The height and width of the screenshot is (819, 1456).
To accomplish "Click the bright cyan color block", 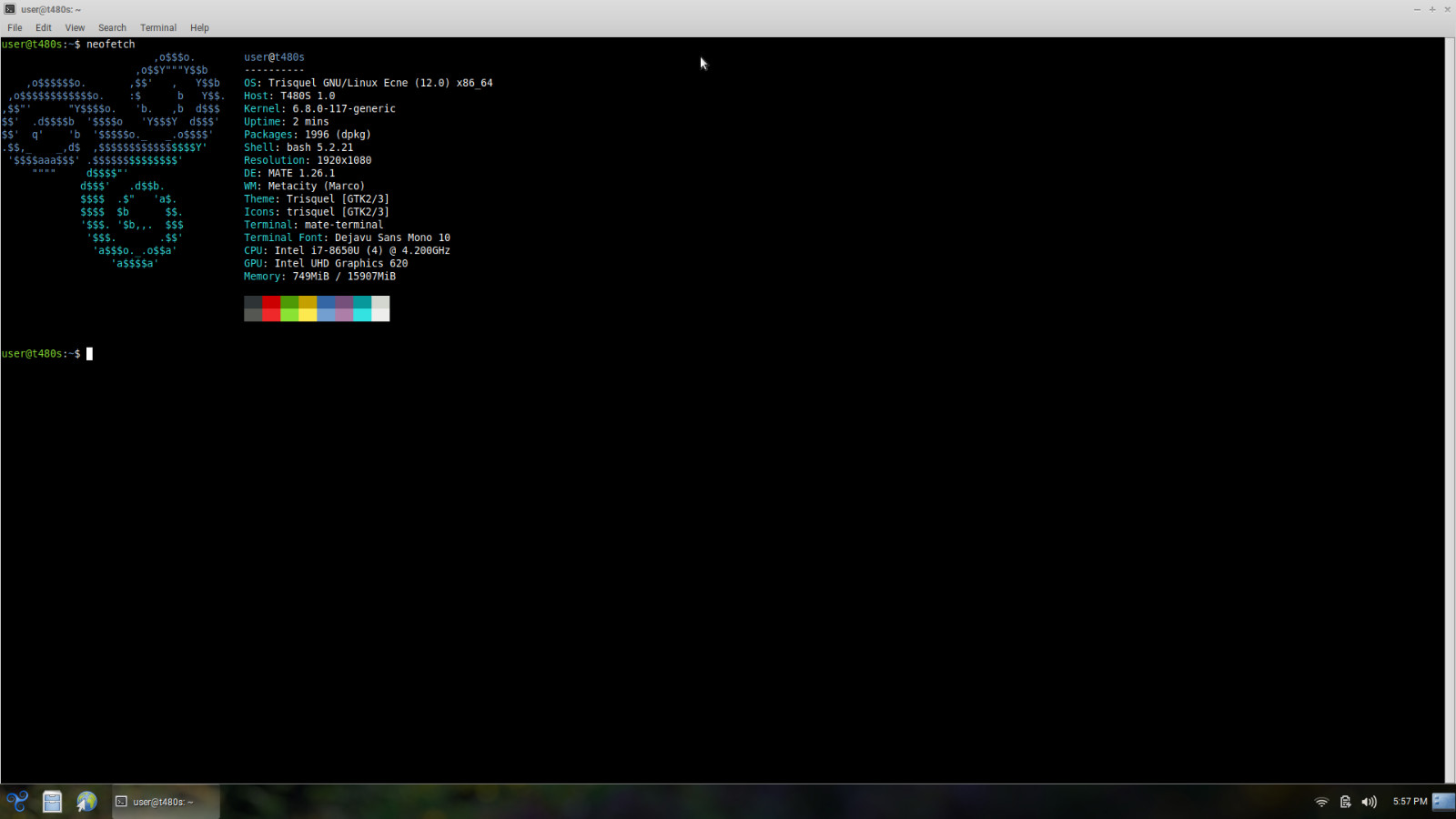I will click(x=362, y=315).
